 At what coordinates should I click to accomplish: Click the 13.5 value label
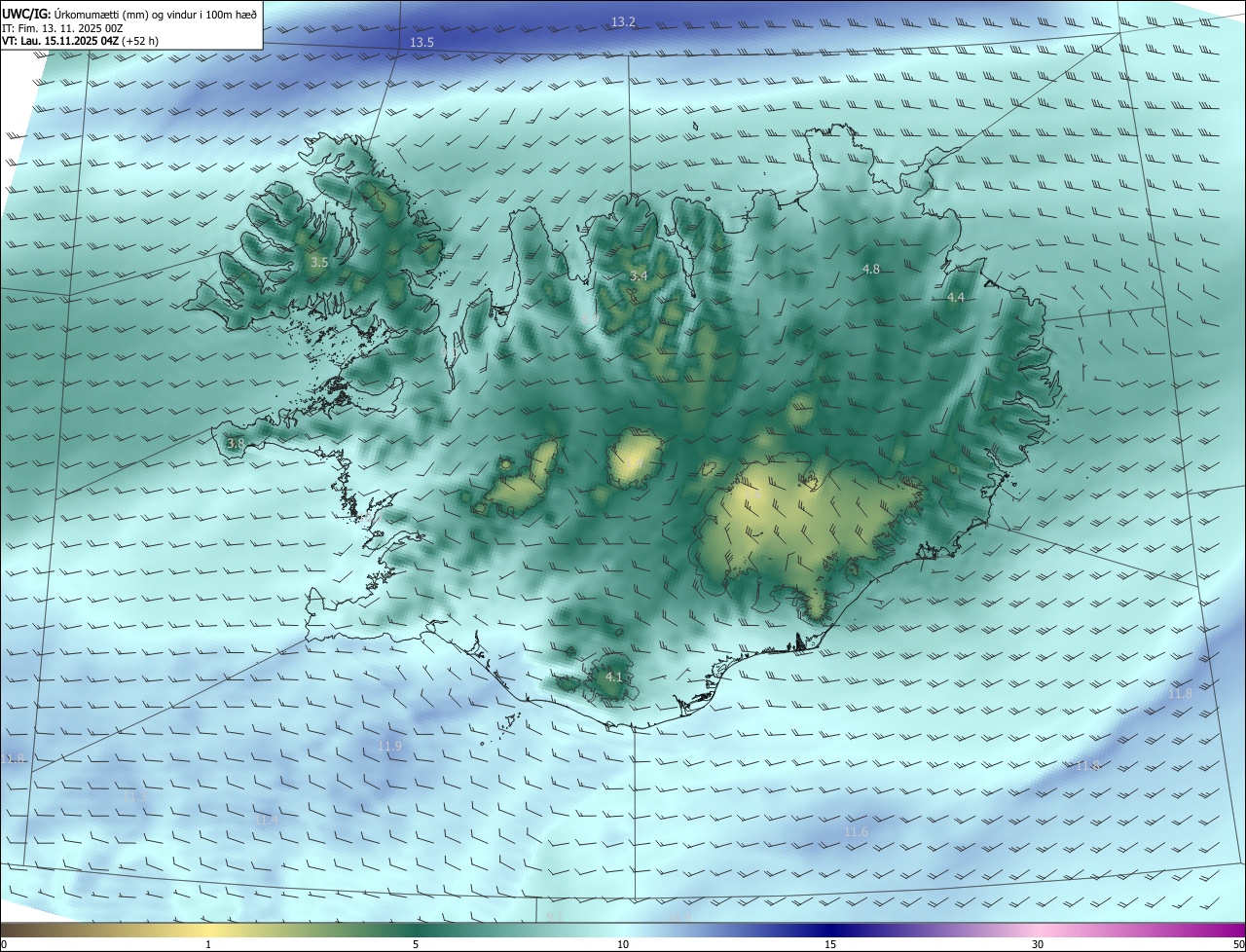[421, 42]
